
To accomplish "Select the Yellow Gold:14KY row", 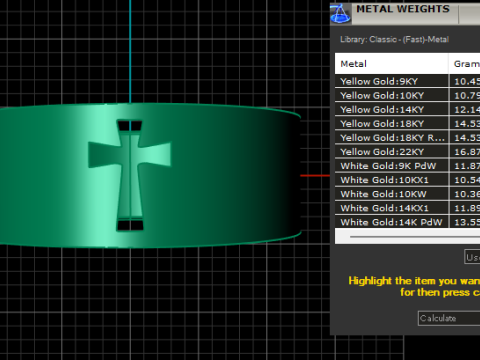I will point(407,109).
